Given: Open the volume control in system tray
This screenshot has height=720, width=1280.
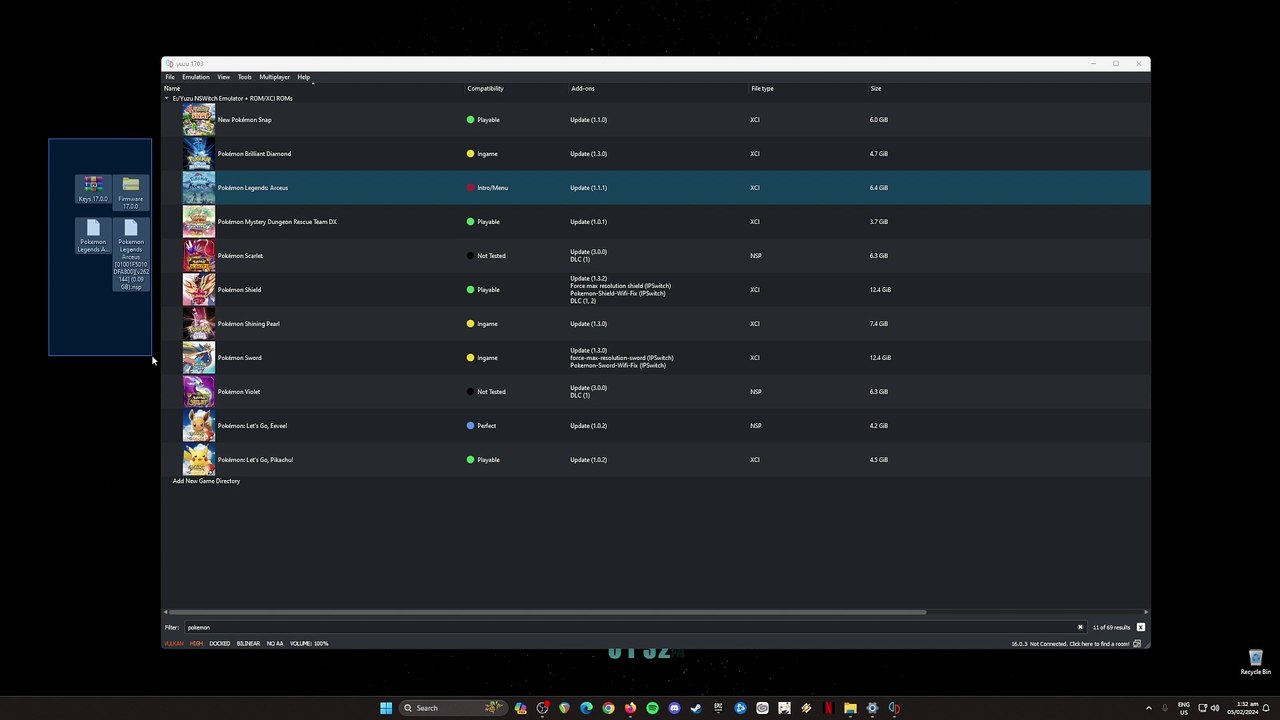Looking at the screenshot, I should point(1215,708).
